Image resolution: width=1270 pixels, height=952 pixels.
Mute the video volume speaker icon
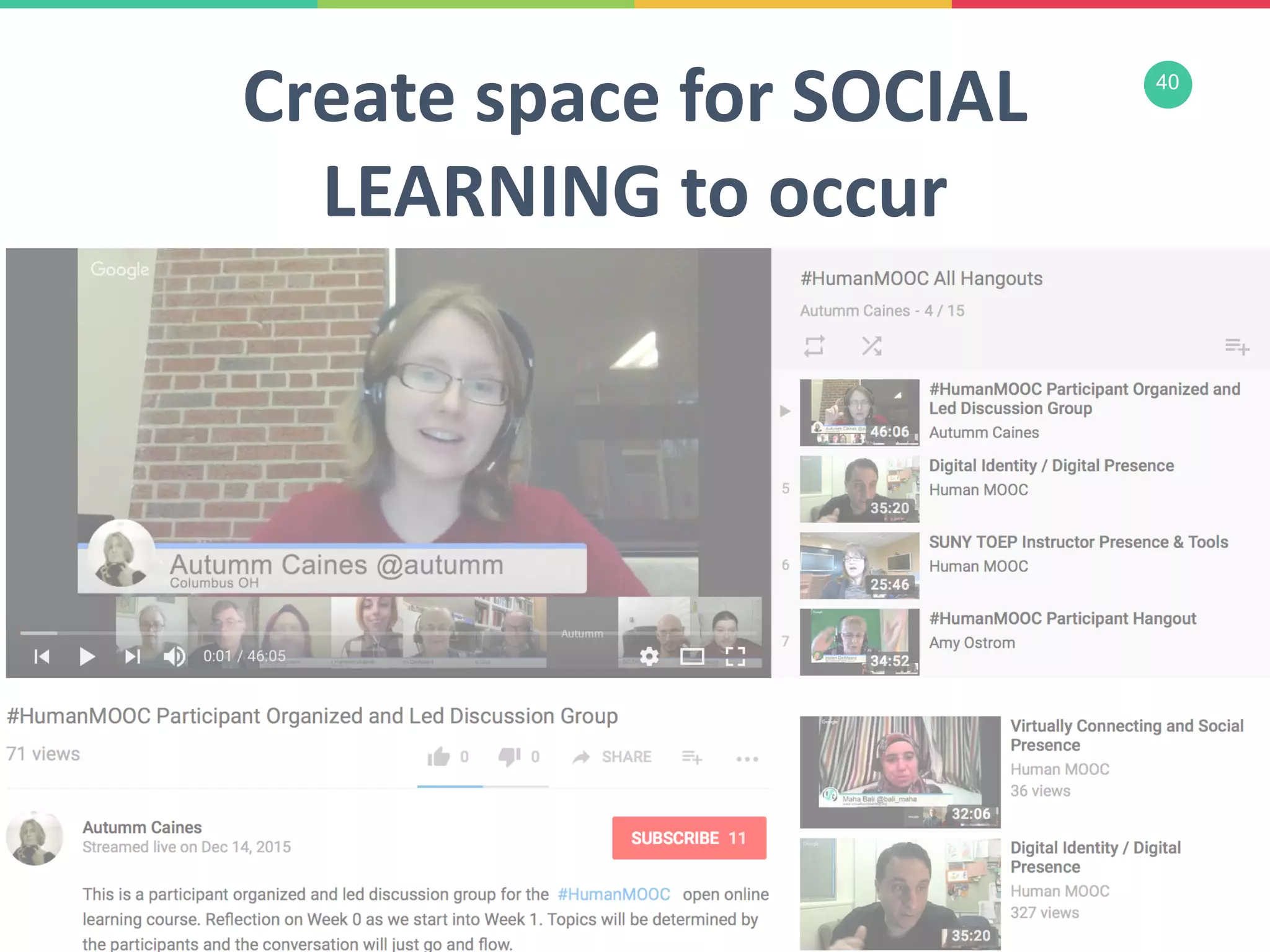point(174,656)
